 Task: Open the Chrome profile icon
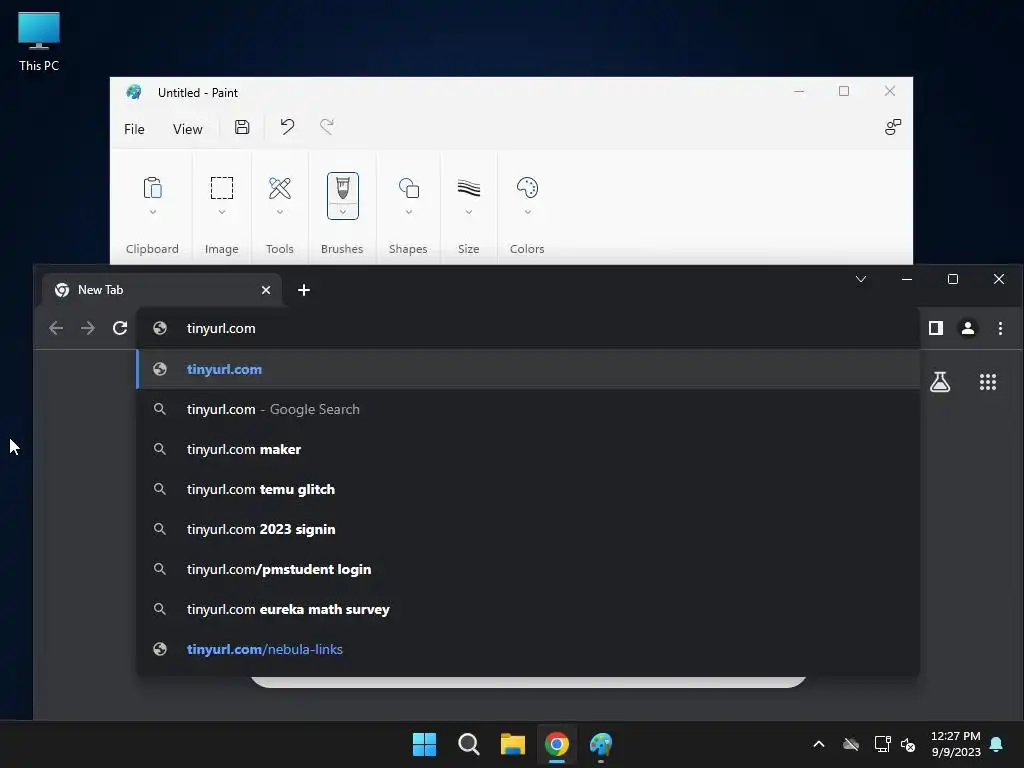[x=968, y=328]
